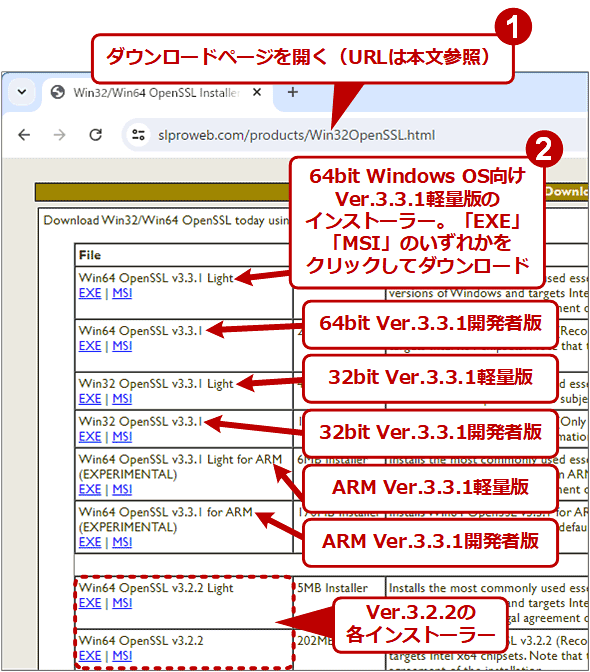Download MSI for Win64 v3.3.1 Light for ARM
Image resolution: width=590 pixels, height=672 pixels.
point(122,489)
